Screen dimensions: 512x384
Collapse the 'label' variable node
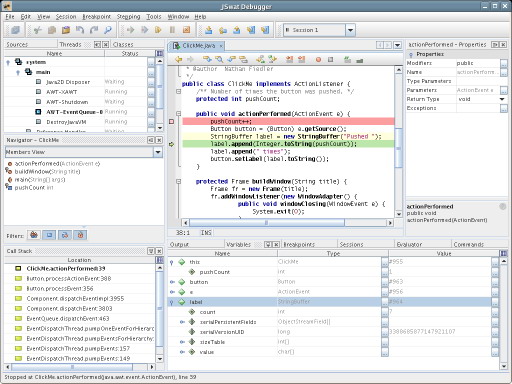[172, 302]
